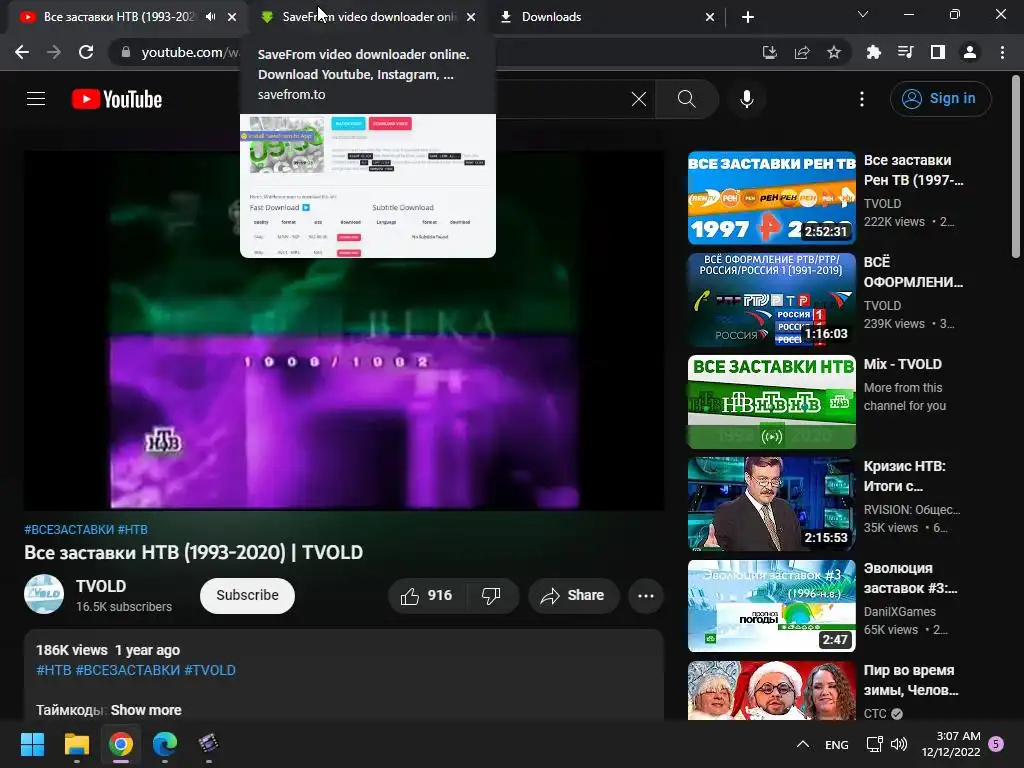Dislike this video
The width and height of the screenshot is (1024, 768).
pyautogui.click(x=492, y=596)
